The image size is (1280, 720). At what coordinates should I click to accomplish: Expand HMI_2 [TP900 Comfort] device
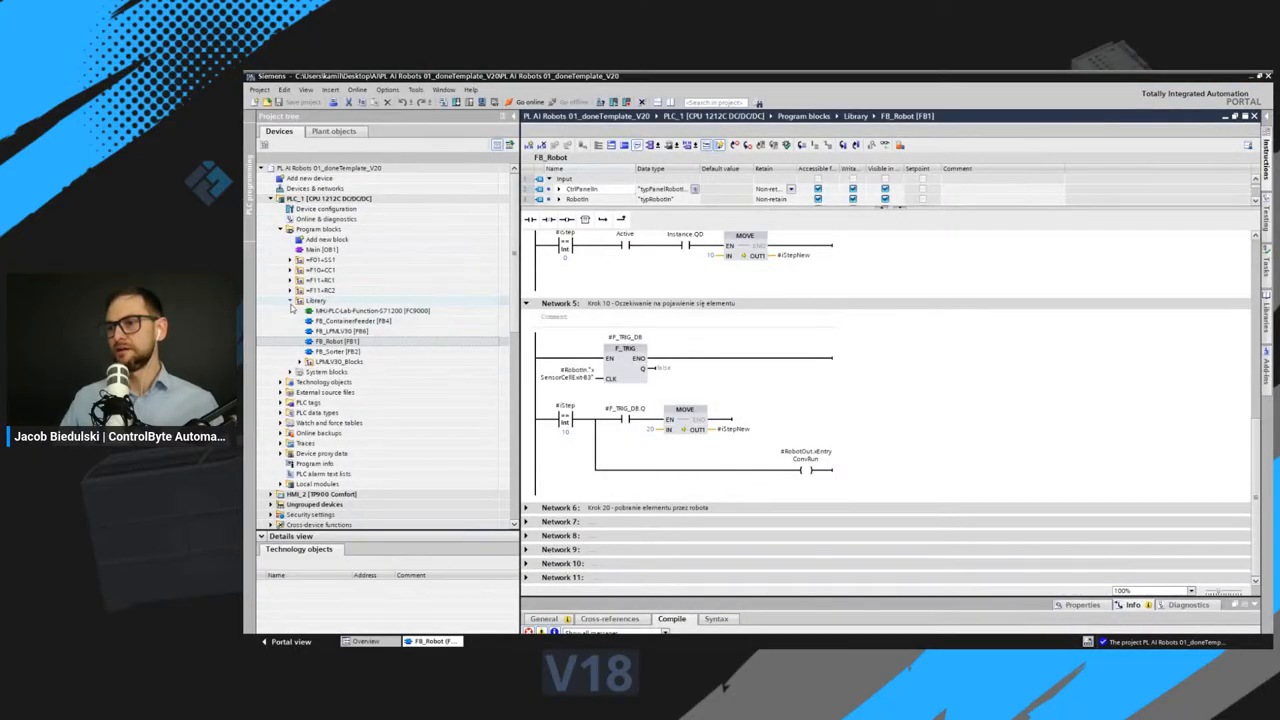[x=271, y=494]
